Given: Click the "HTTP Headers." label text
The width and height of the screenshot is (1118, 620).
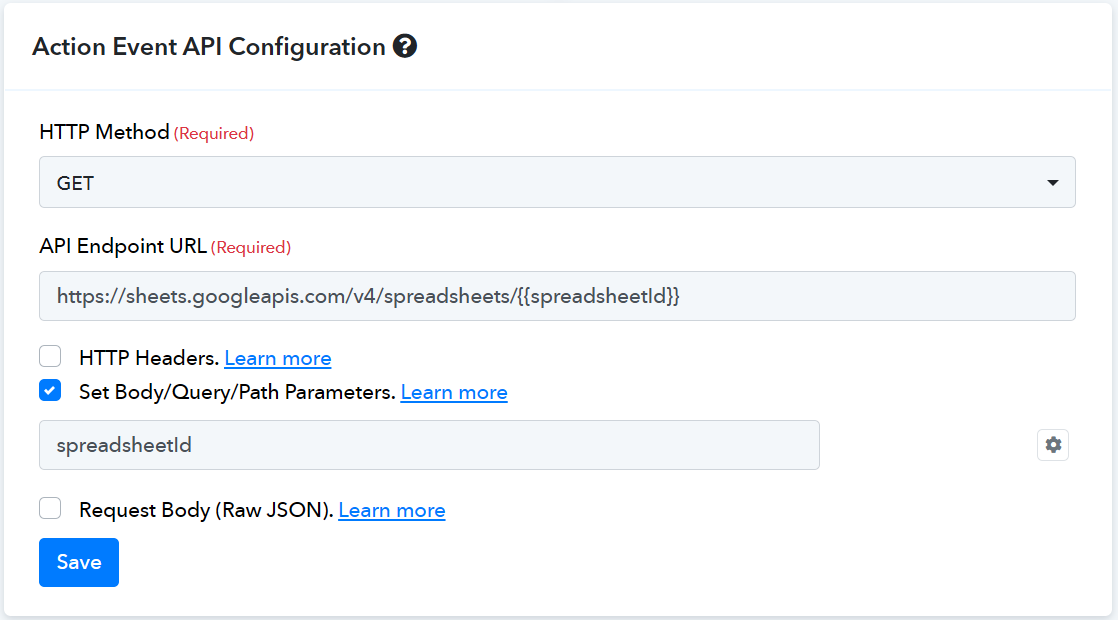Looking at the screenshot, I should point(149,358).
